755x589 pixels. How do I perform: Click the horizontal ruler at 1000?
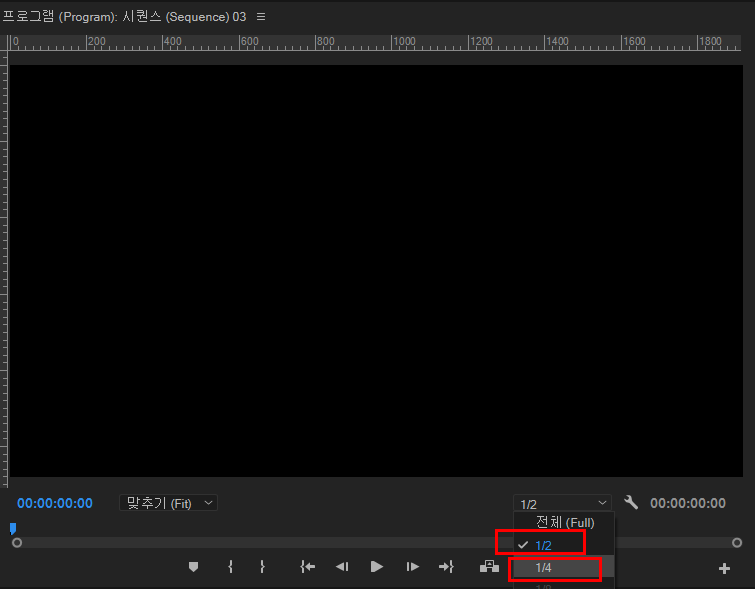[x=404, y=42]
